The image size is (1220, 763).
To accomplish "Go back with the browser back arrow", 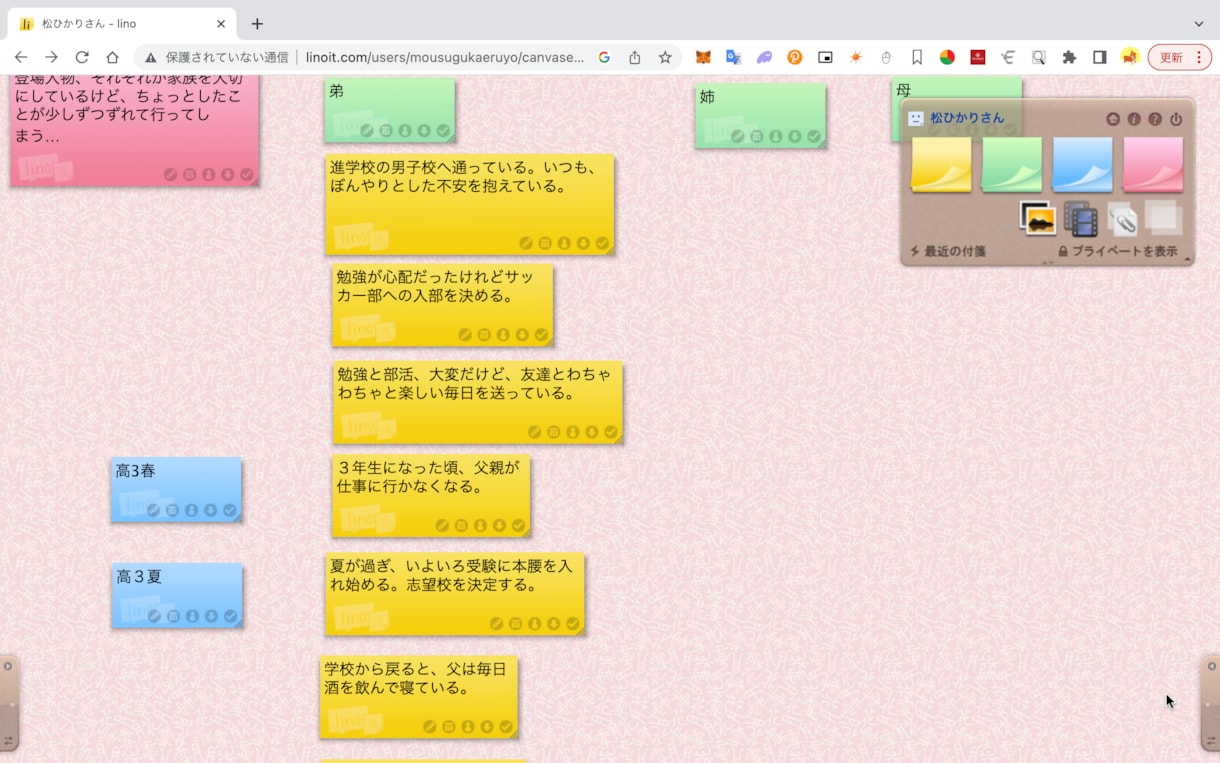I will click(21, 57).
